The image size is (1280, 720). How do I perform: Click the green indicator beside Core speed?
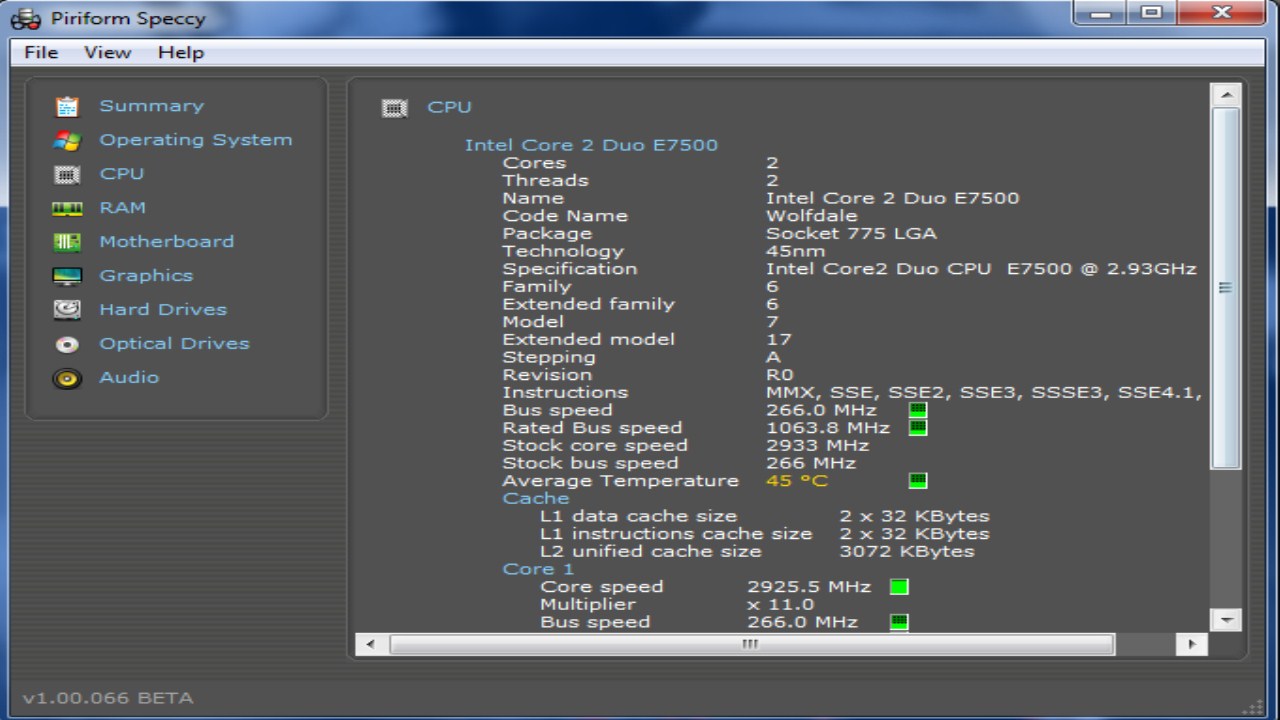[x=899, y=587]
